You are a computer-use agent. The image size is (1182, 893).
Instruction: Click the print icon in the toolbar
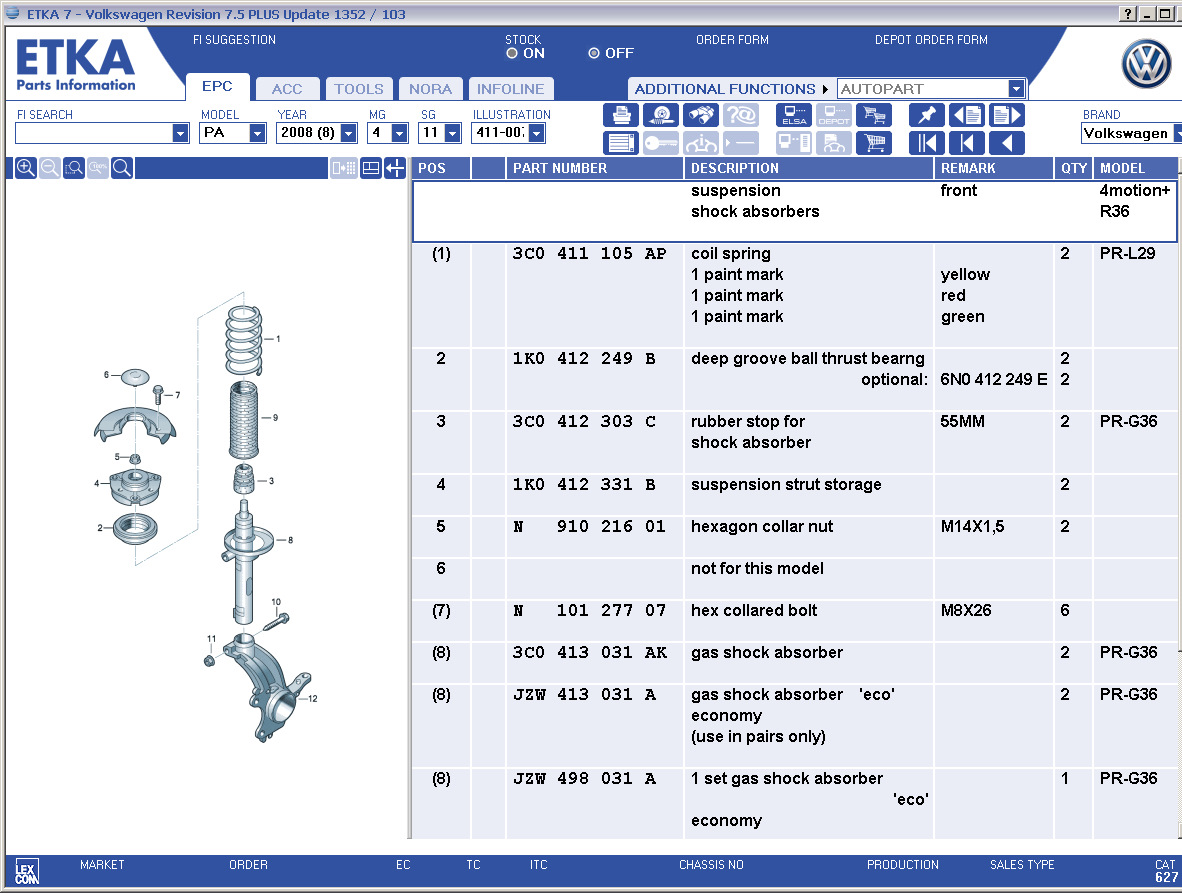621,115
